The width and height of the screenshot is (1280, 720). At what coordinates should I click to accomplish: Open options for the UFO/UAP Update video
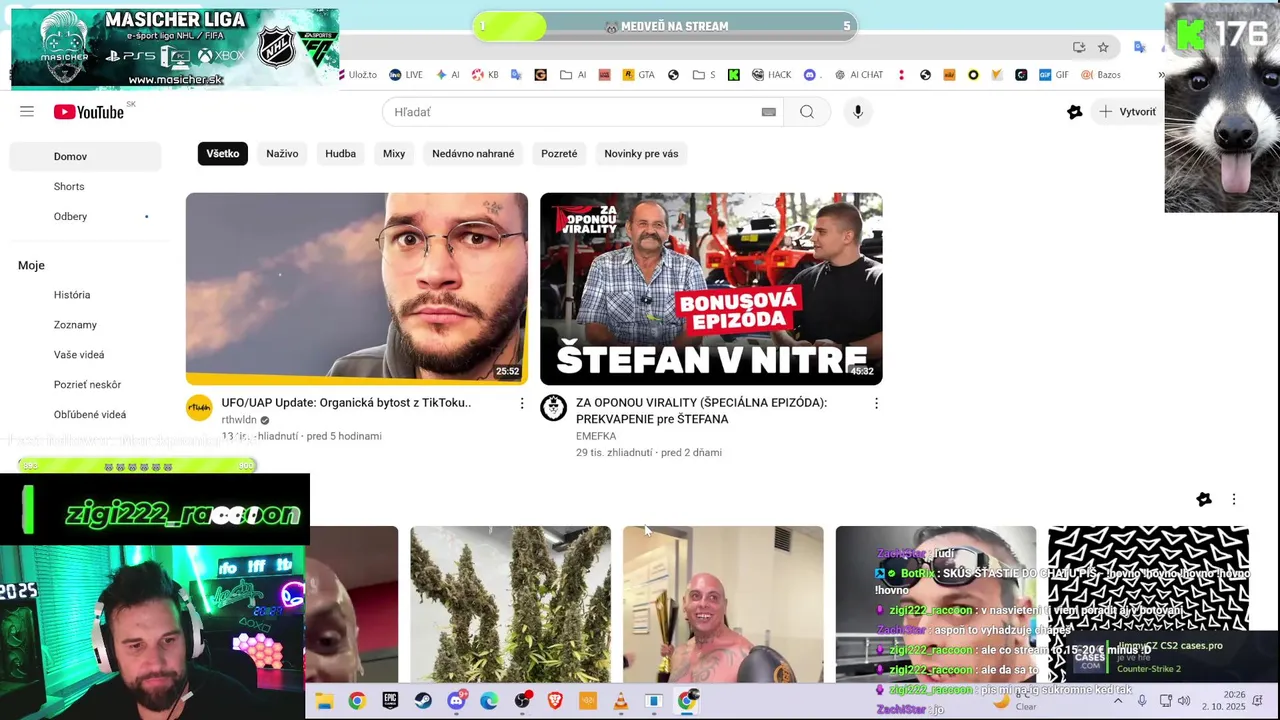[521, 403]
